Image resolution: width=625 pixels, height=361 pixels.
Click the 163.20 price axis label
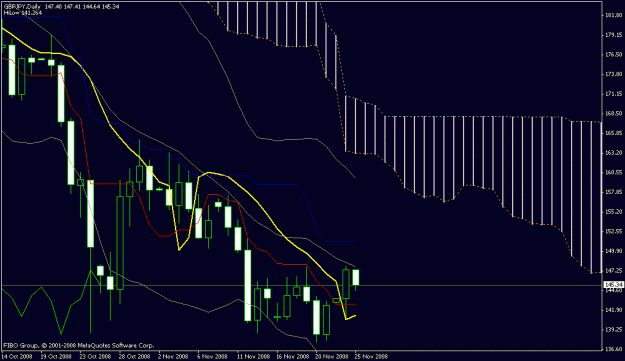coord(614,153)
